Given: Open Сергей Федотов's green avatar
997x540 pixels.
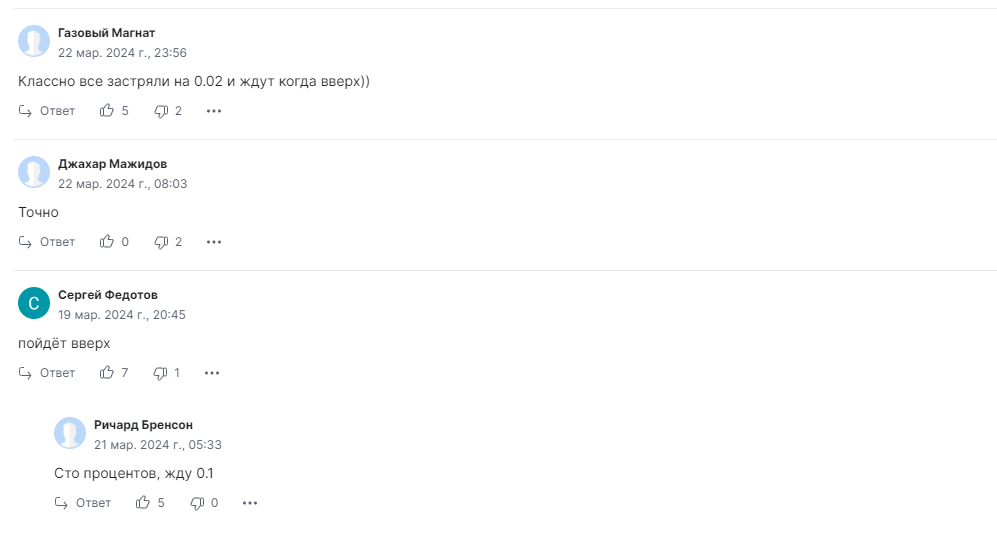Looking at the screenshot, I should [x=34, y=303].
